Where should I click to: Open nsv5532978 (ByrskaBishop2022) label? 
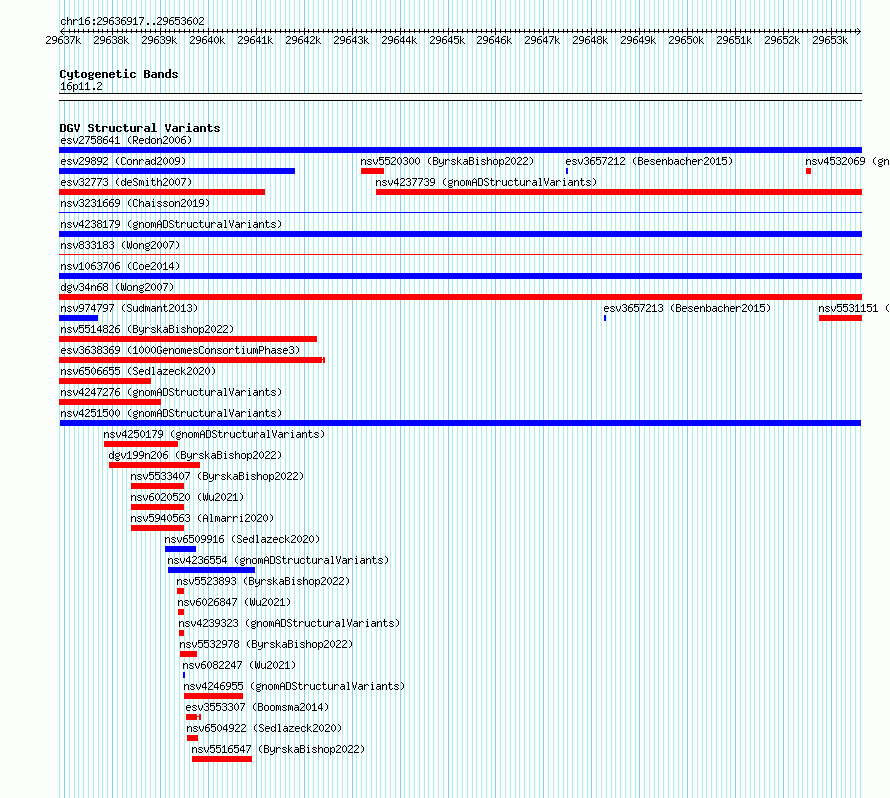coord(266,644)
